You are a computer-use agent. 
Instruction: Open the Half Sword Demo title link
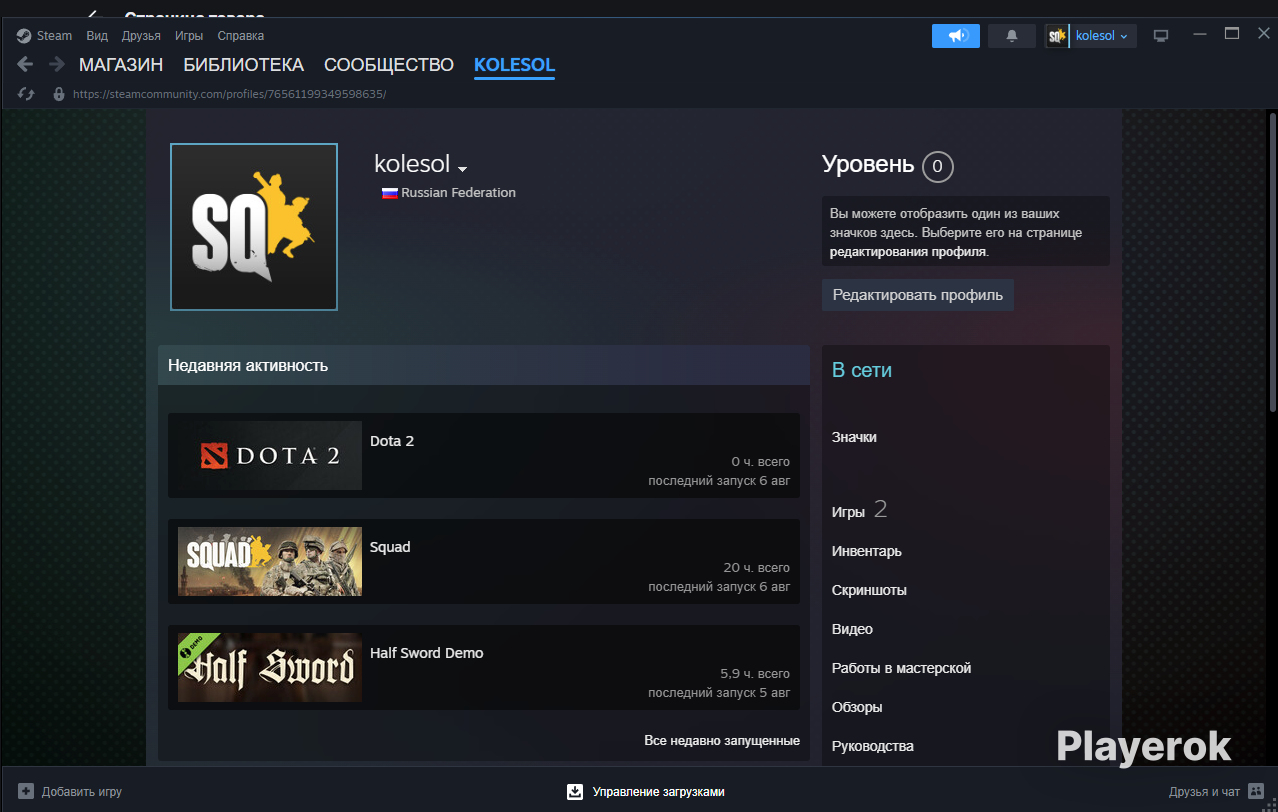point(427,653)
